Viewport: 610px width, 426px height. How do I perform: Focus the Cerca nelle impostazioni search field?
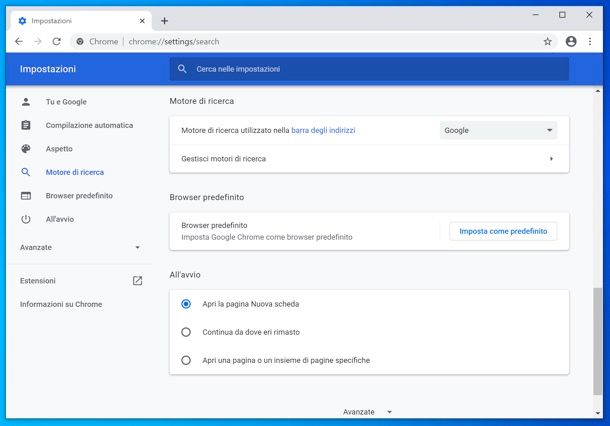[369, 69]
